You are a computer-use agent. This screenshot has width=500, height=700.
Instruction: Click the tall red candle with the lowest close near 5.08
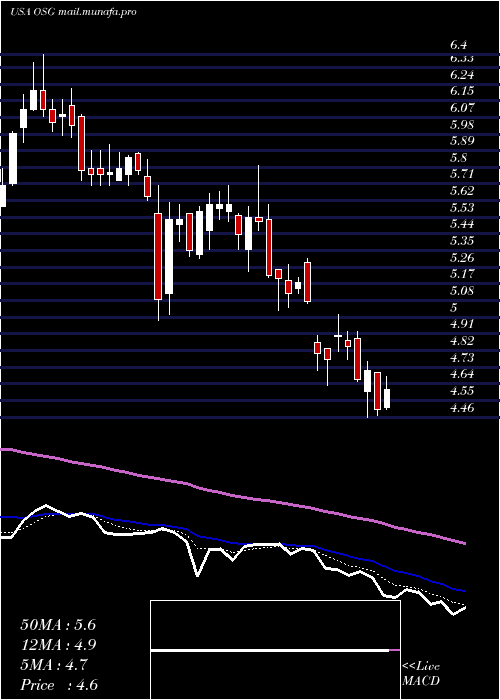pyautogui.click(x=158, y=256)
